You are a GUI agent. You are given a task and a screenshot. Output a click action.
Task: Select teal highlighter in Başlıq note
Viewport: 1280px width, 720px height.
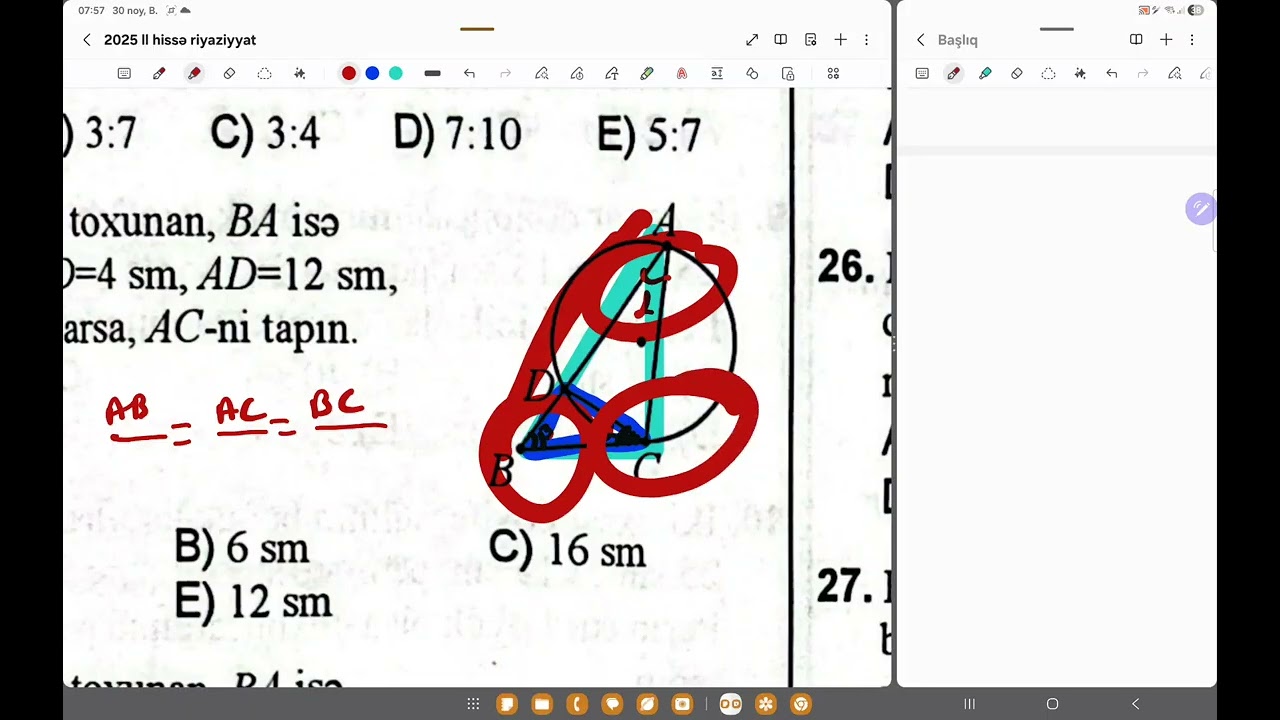[985, 73]
